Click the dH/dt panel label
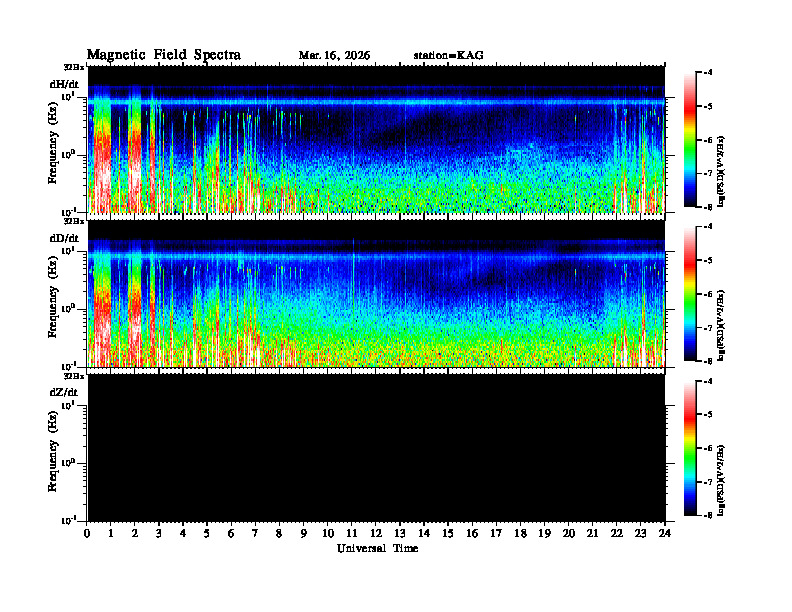The width and height of the screenshot is (792, 612). coord(64,84)
